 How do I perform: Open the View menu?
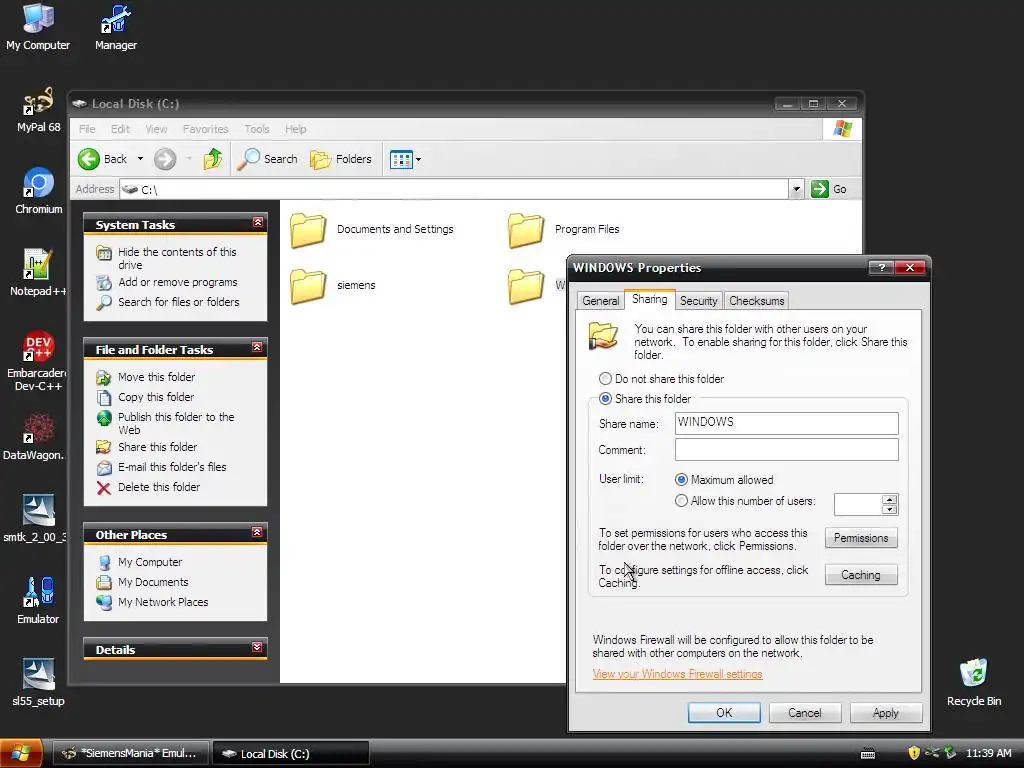[x=156, y=129]
